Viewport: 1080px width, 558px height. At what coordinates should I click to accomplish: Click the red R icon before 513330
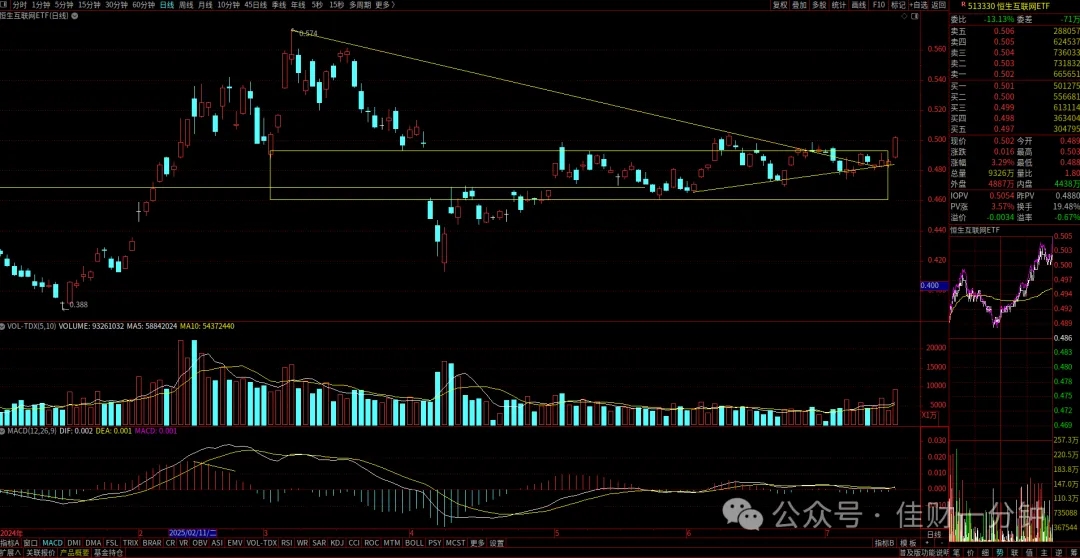pyautogui.click(x=962, y=4)
